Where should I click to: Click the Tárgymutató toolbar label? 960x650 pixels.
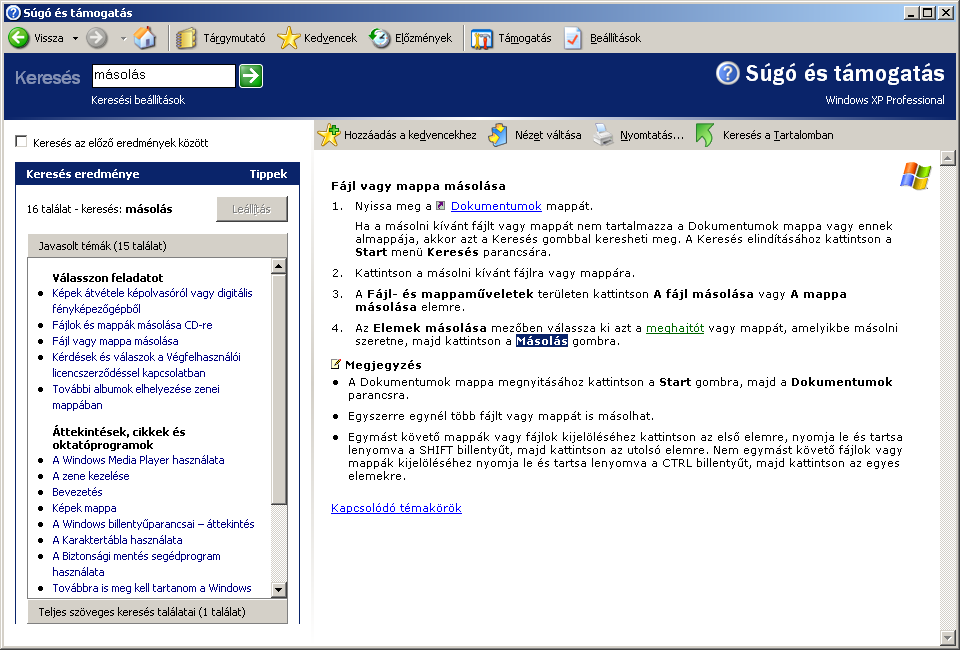pos(234,38)
